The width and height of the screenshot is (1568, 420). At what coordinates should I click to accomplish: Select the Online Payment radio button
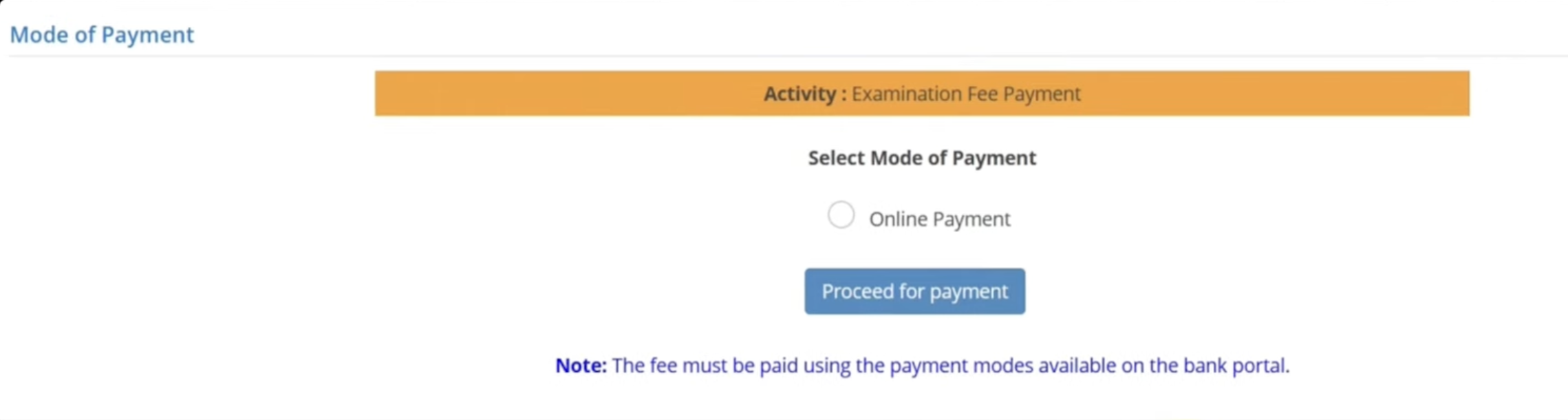841,216
